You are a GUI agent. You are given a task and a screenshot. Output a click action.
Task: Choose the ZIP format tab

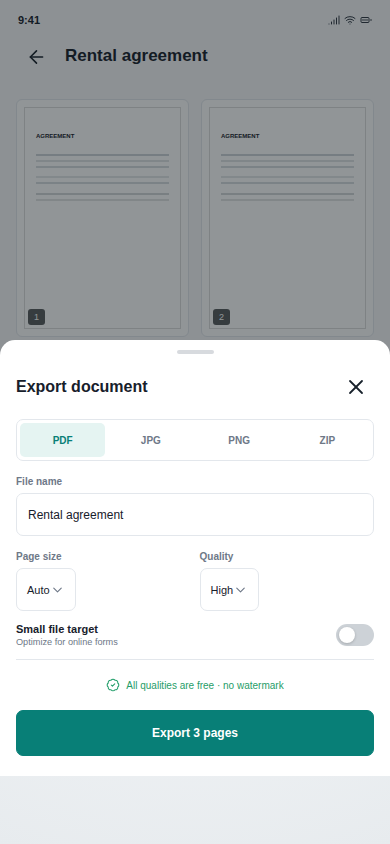click(327, 440)
